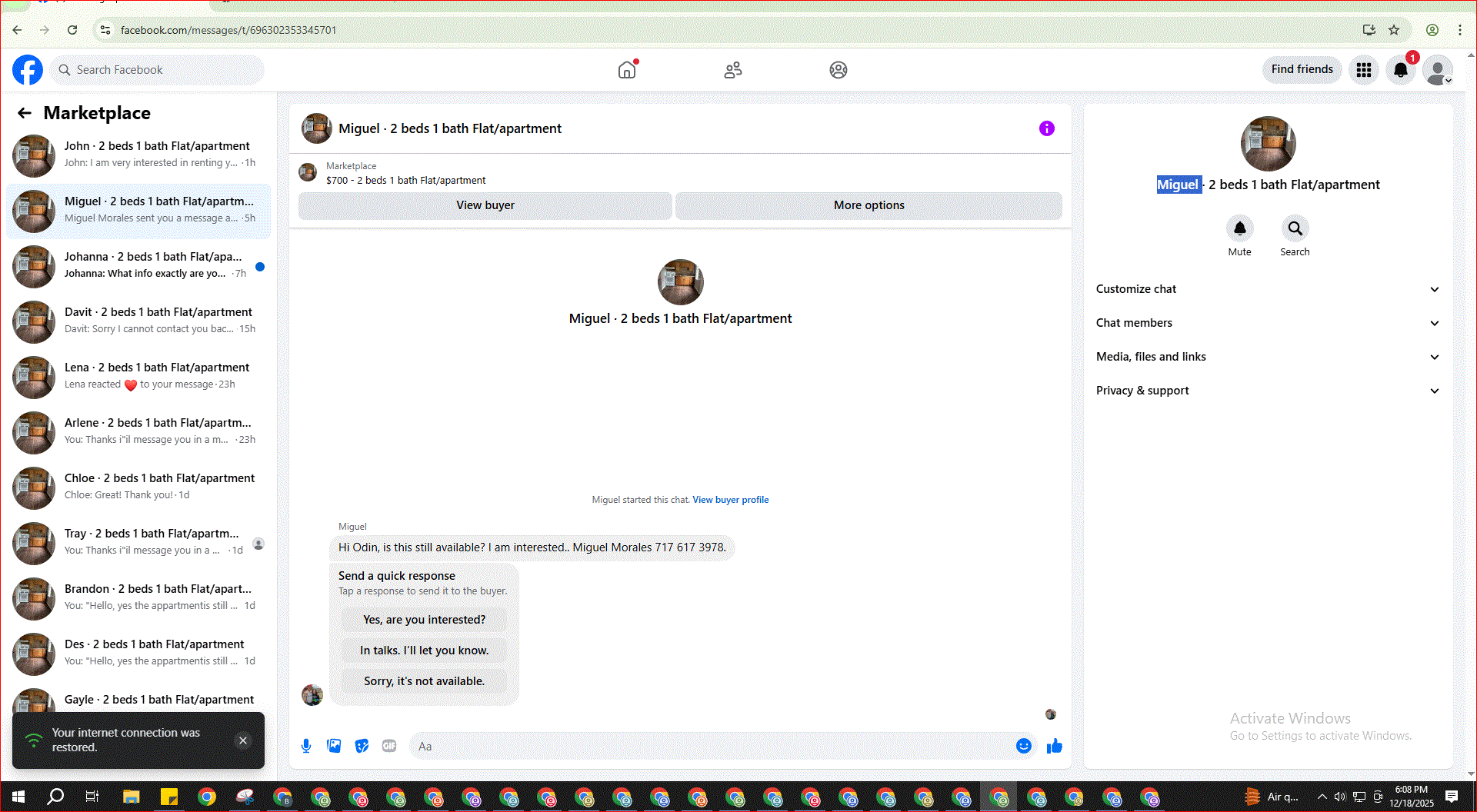1477x812 pixels.
Task: Click the Facebook logo icon
Action: coord(28,70)
